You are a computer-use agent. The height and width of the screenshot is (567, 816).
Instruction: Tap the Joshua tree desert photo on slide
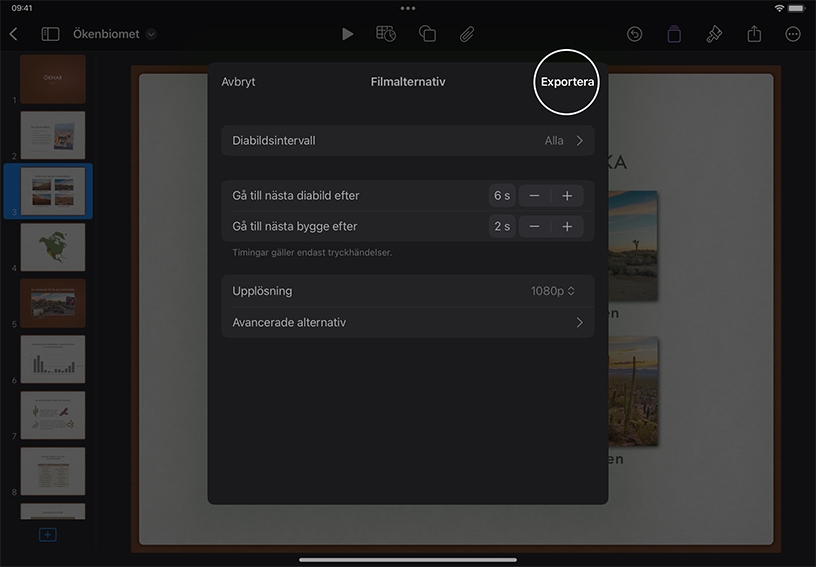(x=632, y=246)
